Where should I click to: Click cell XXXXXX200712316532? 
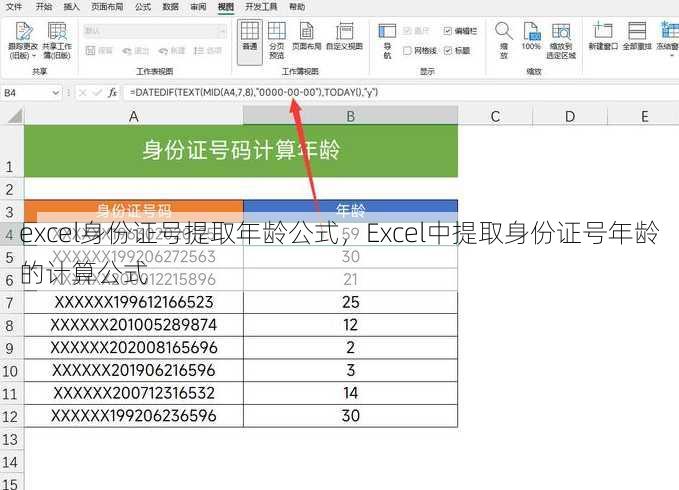pyautogui.click(x=134, y=393)
